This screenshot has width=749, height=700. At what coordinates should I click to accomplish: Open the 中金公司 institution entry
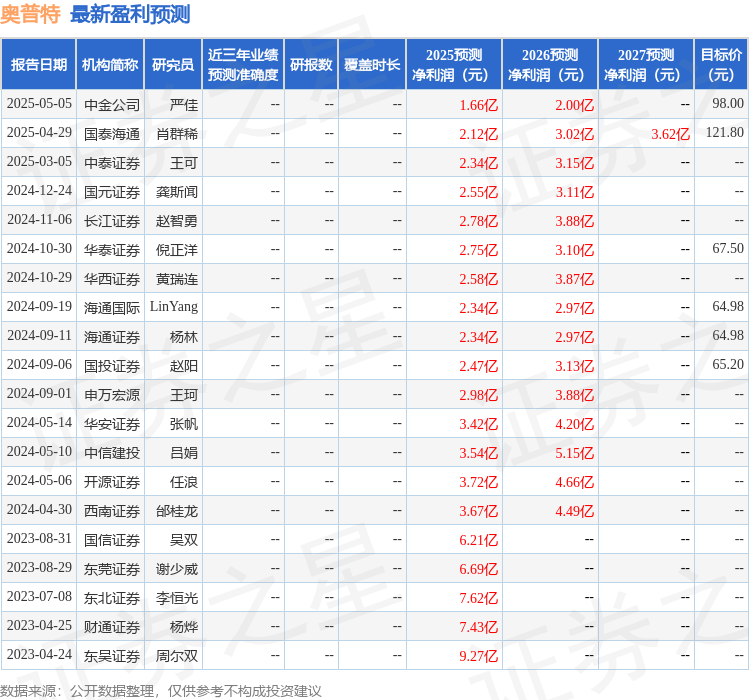(111, 104)
